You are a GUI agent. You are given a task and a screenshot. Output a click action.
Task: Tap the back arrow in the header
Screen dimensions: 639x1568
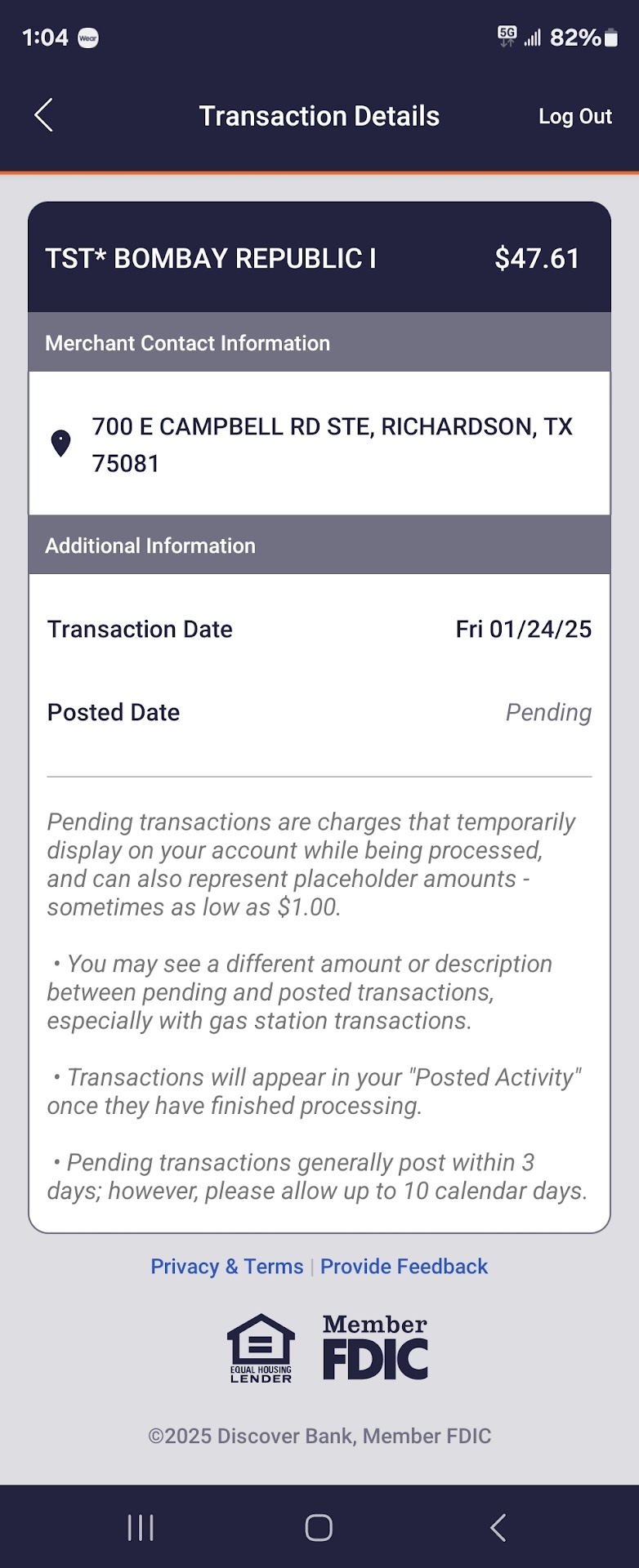pyautogui.click(x=44, y=115)
